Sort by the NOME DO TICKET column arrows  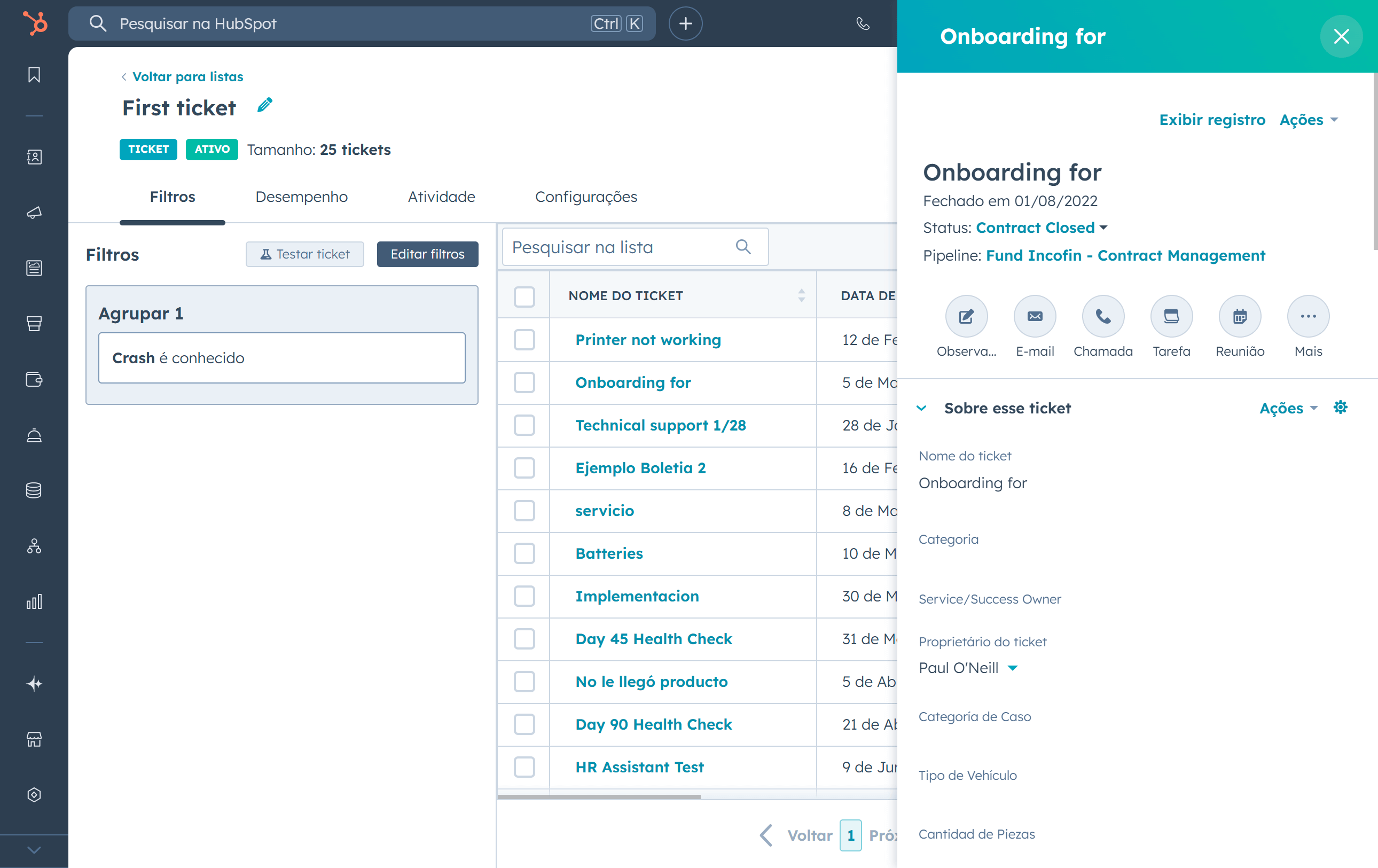click(801, 296)
